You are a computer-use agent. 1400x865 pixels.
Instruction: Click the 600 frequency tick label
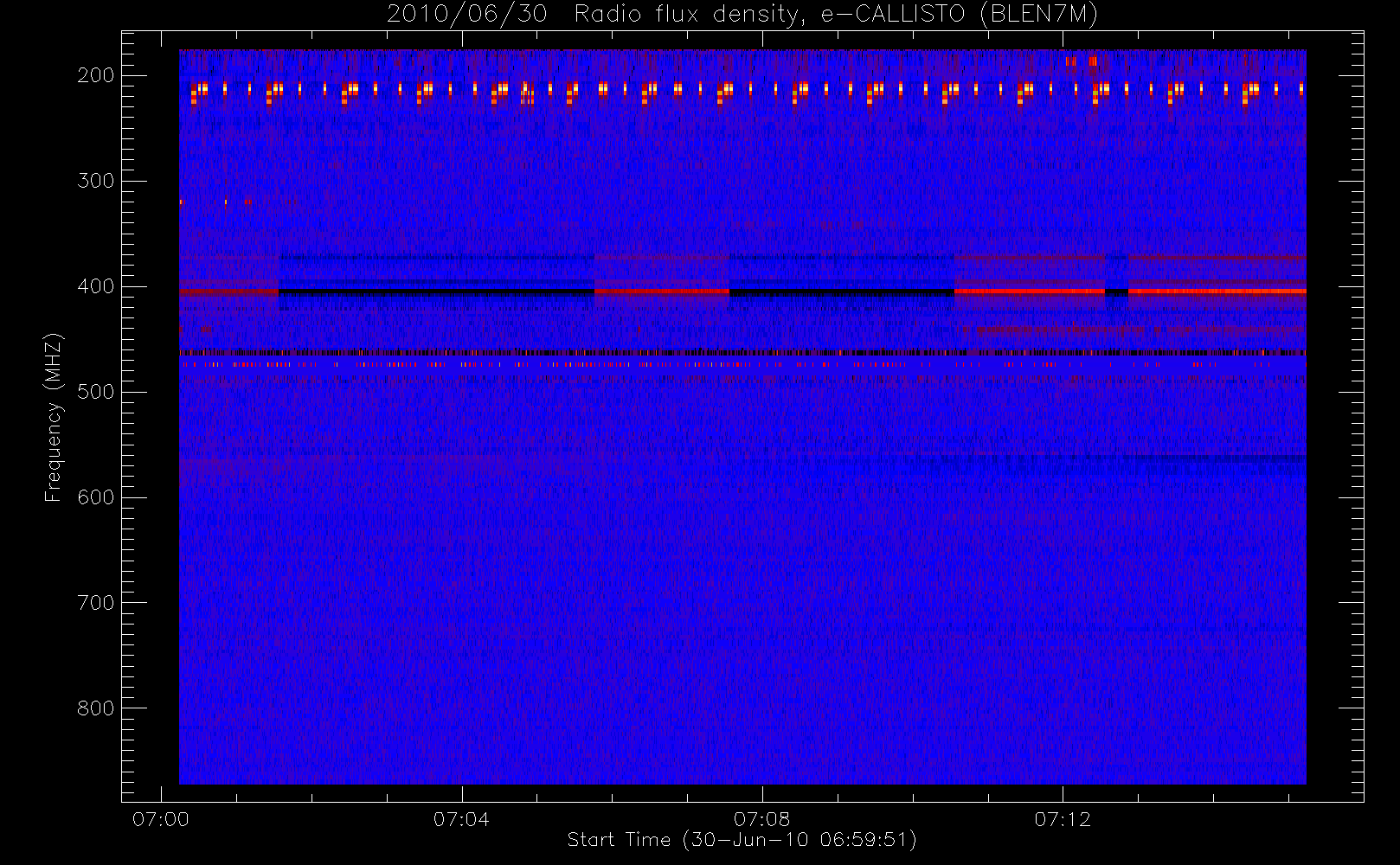tap(96, 497)
